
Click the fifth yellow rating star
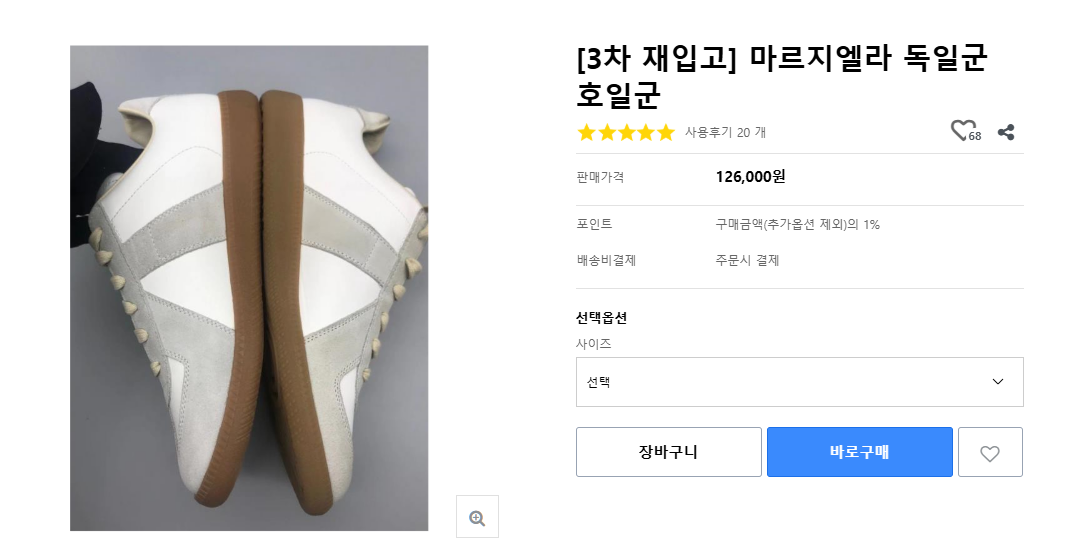(x=665, y=133)
